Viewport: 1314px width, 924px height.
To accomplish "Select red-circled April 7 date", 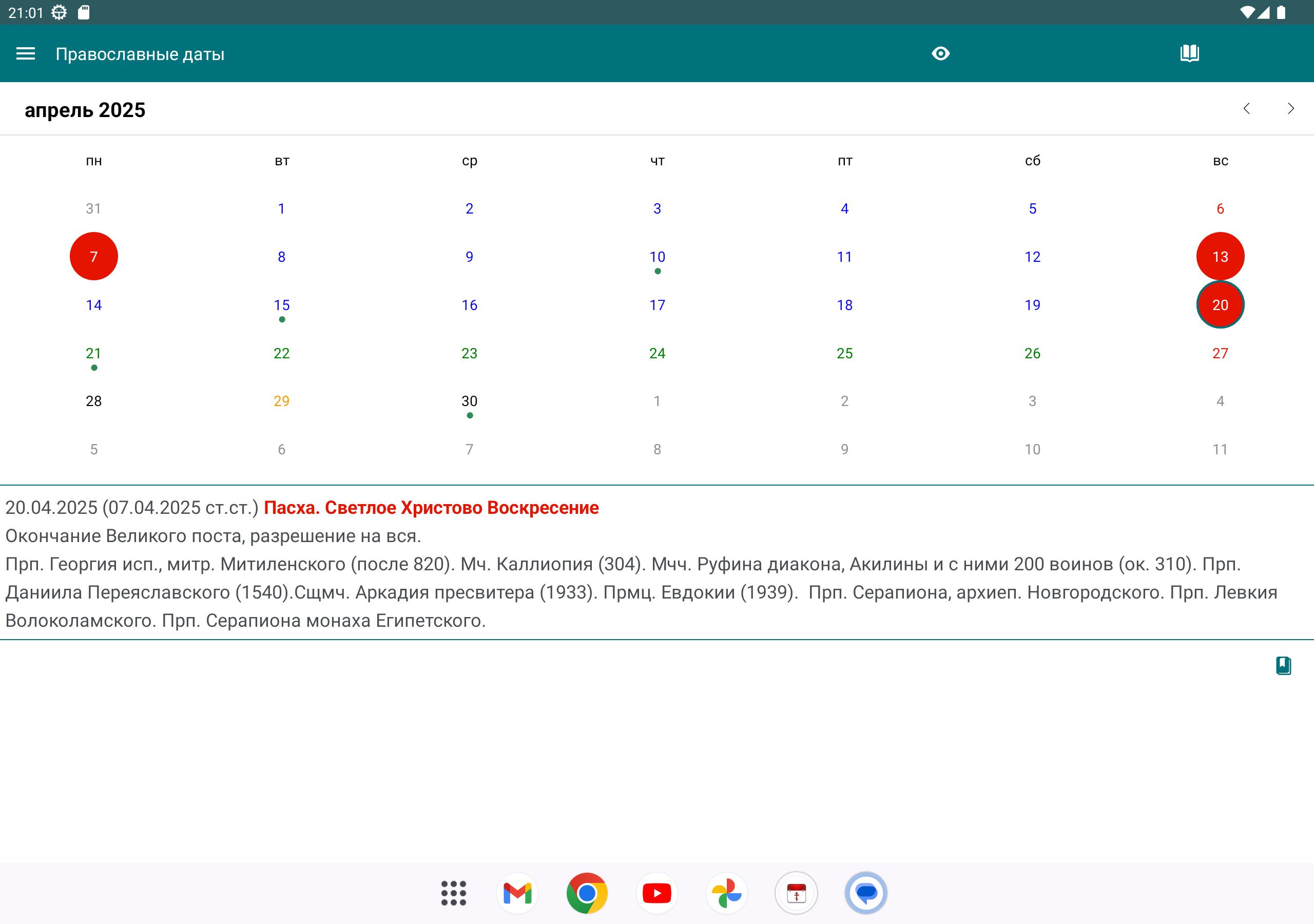I will [x=94, y=257].
